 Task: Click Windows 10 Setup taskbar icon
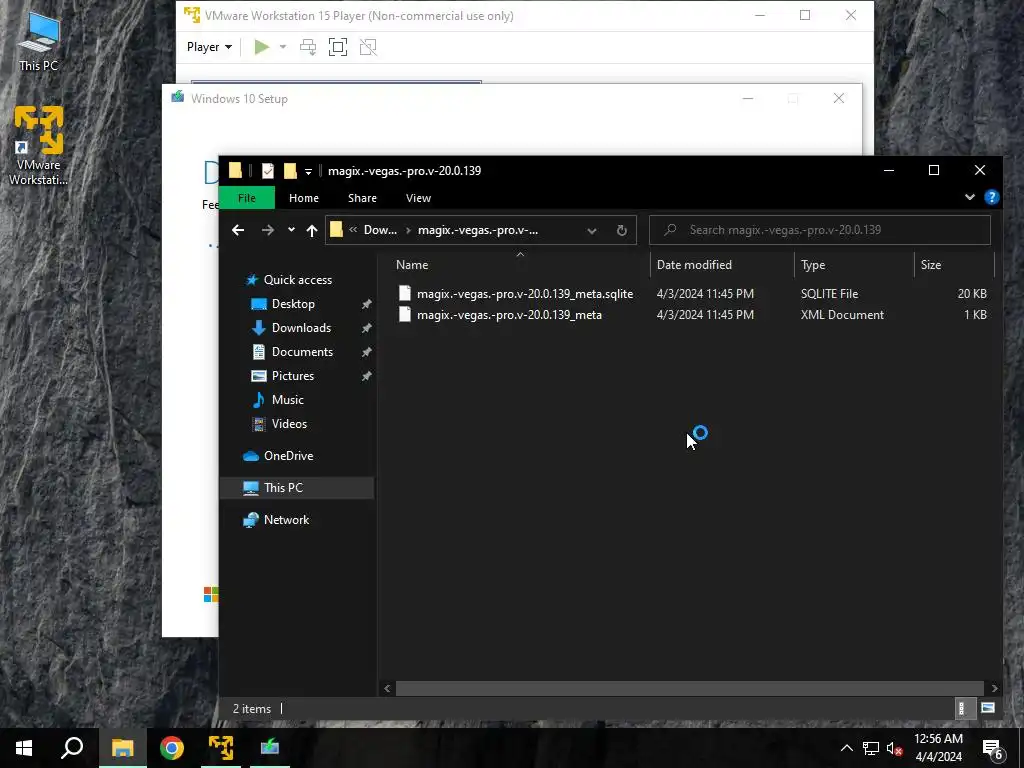point(270,748)
